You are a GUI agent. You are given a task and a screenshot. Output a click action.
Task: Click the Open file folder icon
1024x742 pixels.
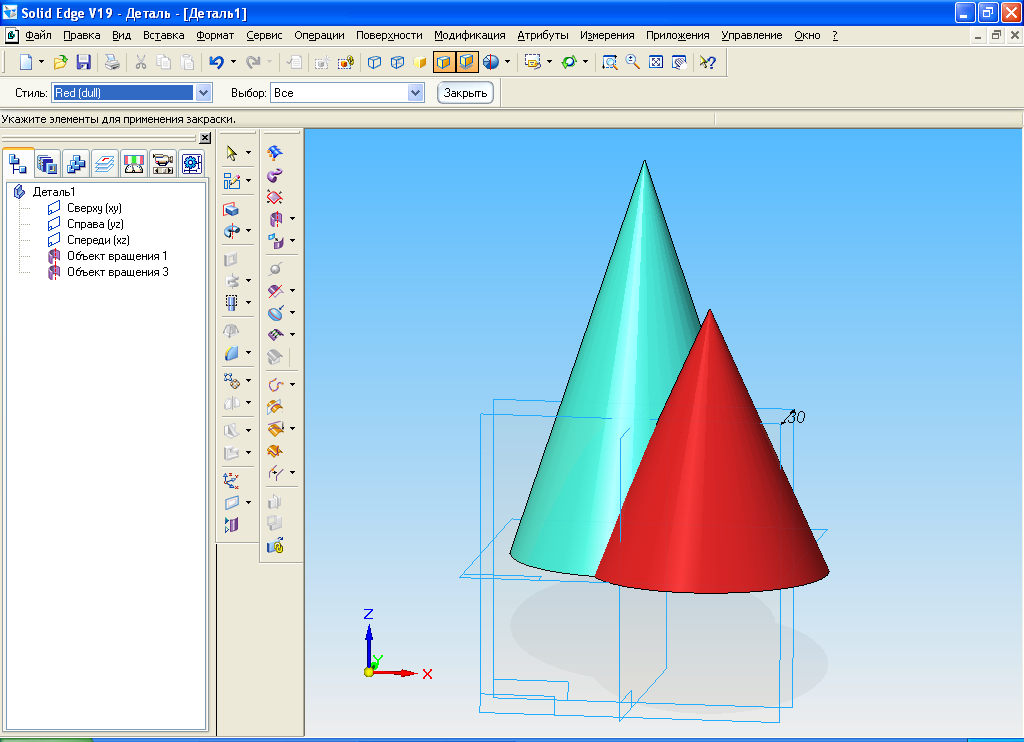(x=61, y=62)
